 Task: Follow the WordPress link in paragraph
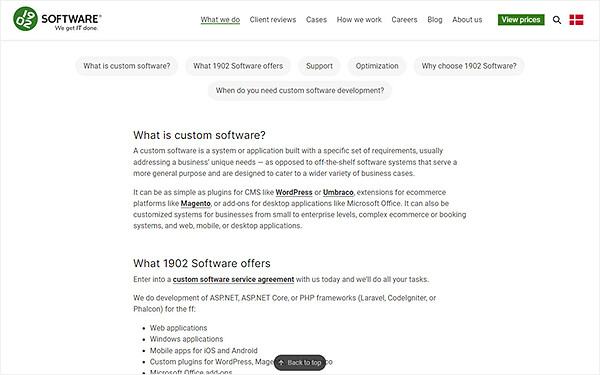pyautogui.click(x=294, y=192)
